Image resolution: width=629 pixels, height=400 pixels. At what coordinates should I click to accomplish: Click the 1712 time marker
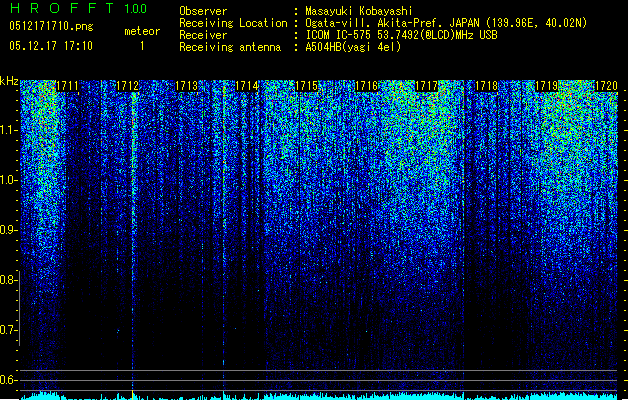coord(127,86)
